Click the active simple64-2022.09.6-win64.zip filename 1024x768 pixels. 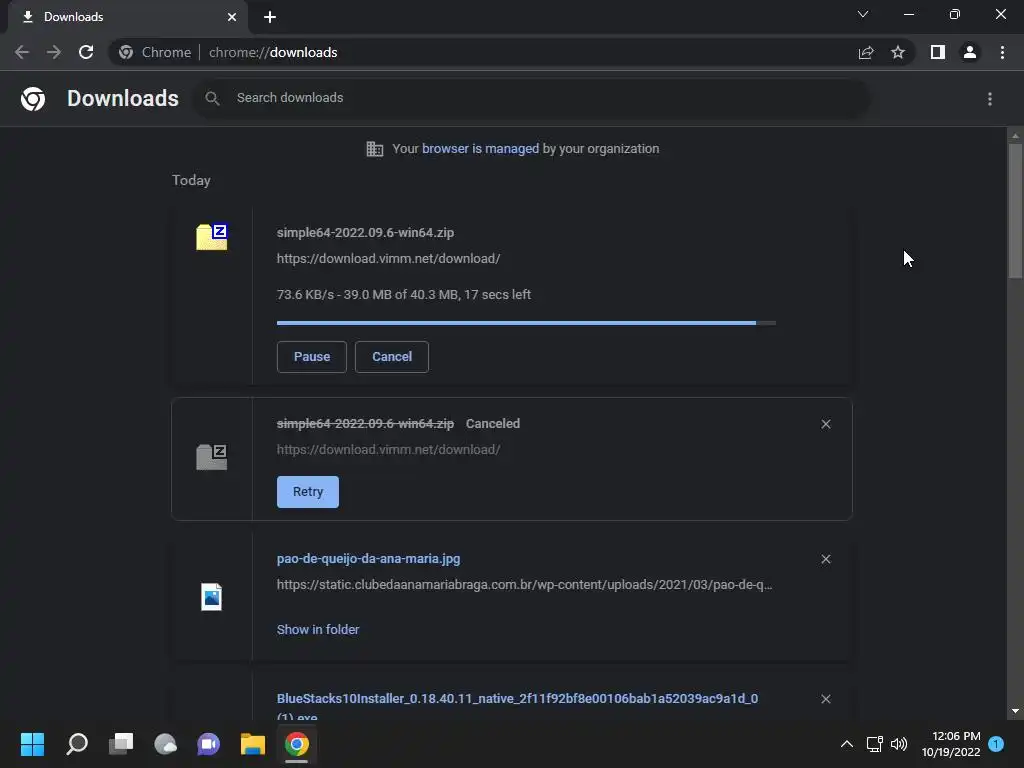(x=365, y=232)
